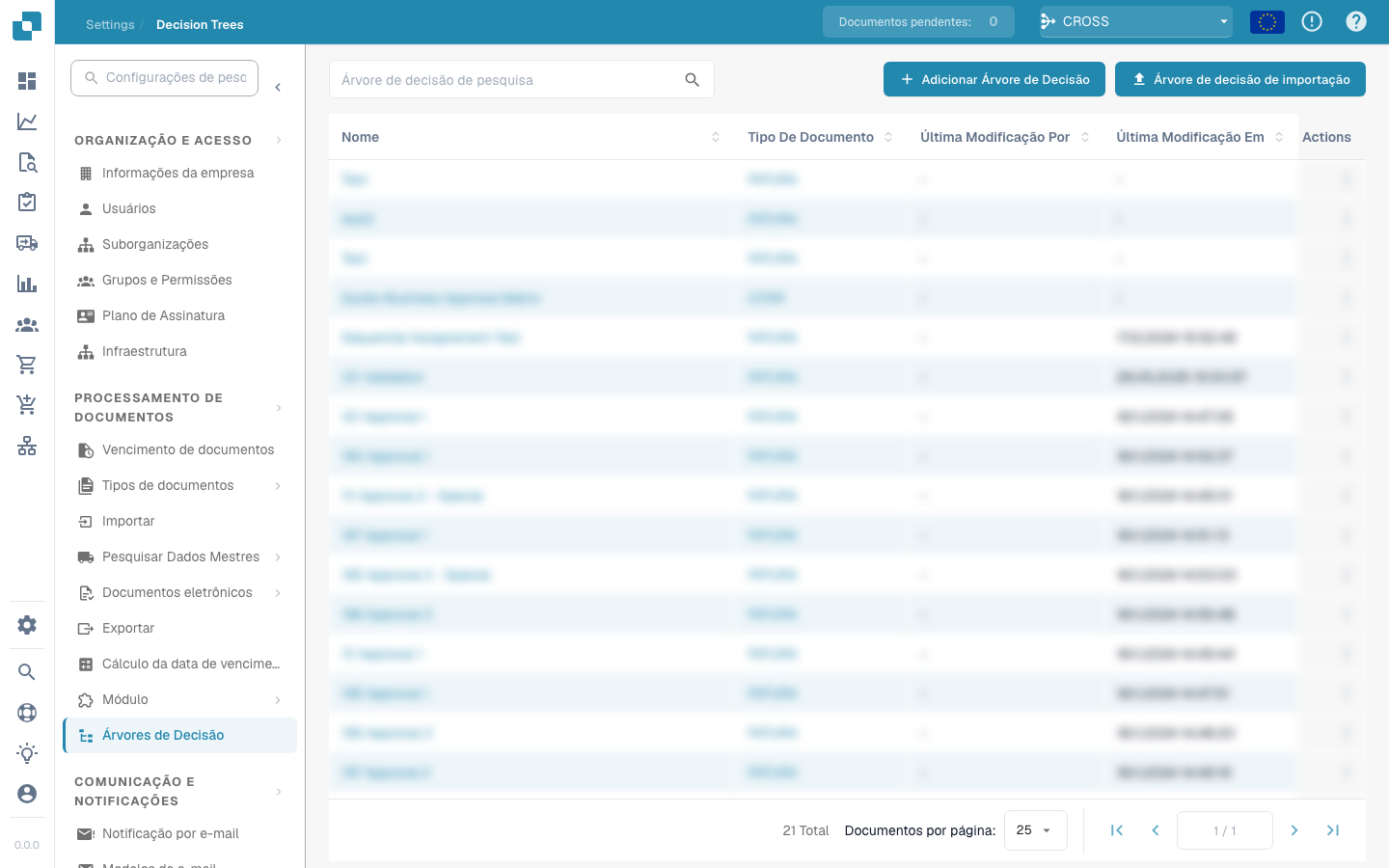Select Árvores de Decisão menu item

(x=179, y=735)
